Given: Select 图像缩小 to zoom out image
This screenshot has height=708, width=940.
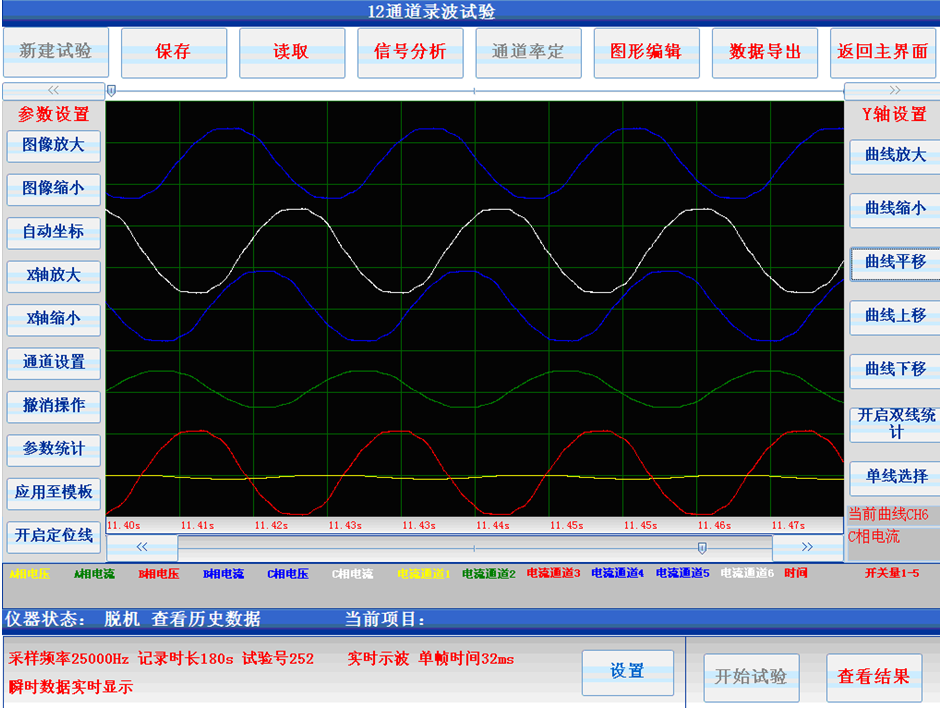Looking at the screenshot, I should pos(53,188).
